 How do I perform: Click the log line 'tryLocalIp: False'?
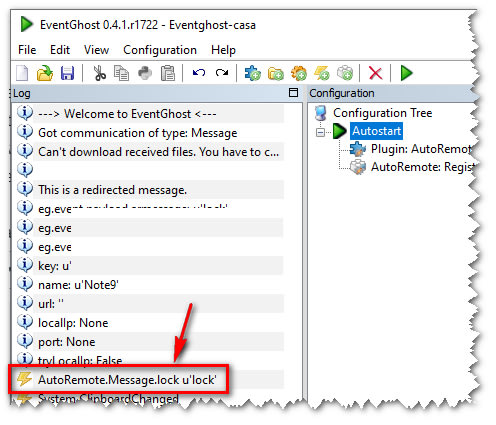pos(80,361)
